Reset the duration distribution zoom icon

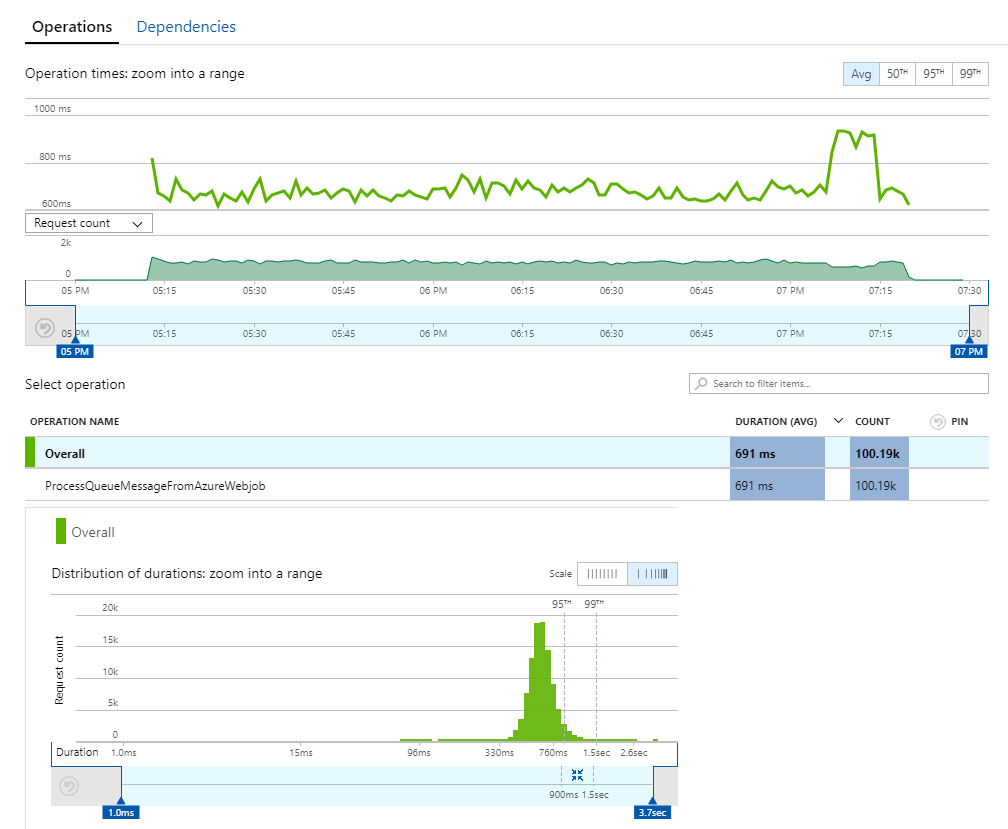click(x=69, y=786)
